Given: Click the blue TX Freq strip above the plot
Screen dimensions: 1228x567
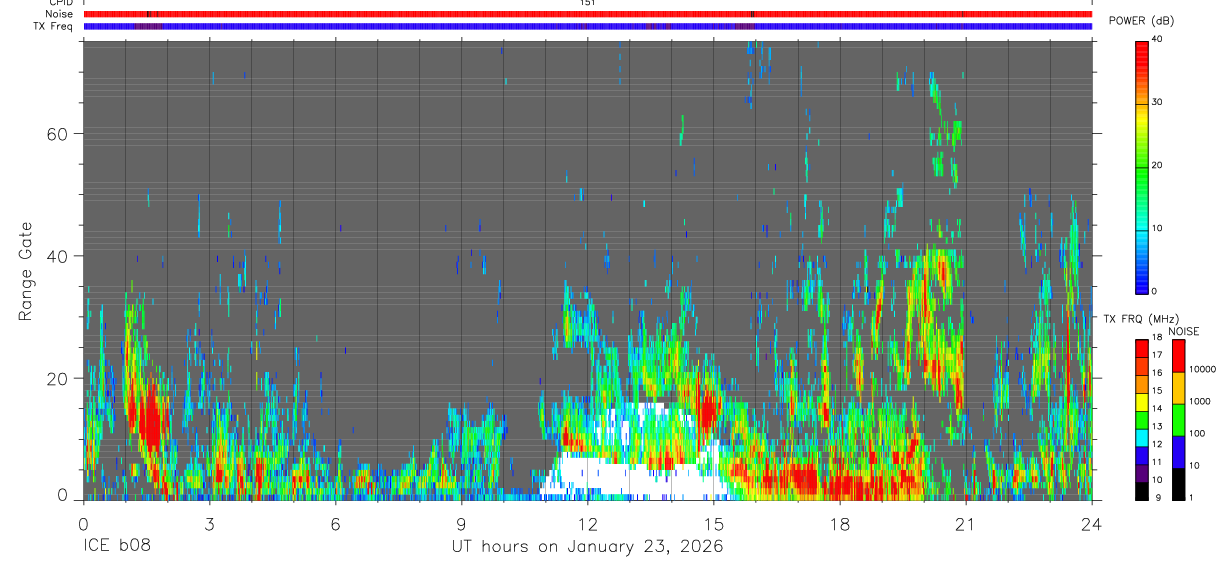Looking at the screenshot, I should coord(587,26).
